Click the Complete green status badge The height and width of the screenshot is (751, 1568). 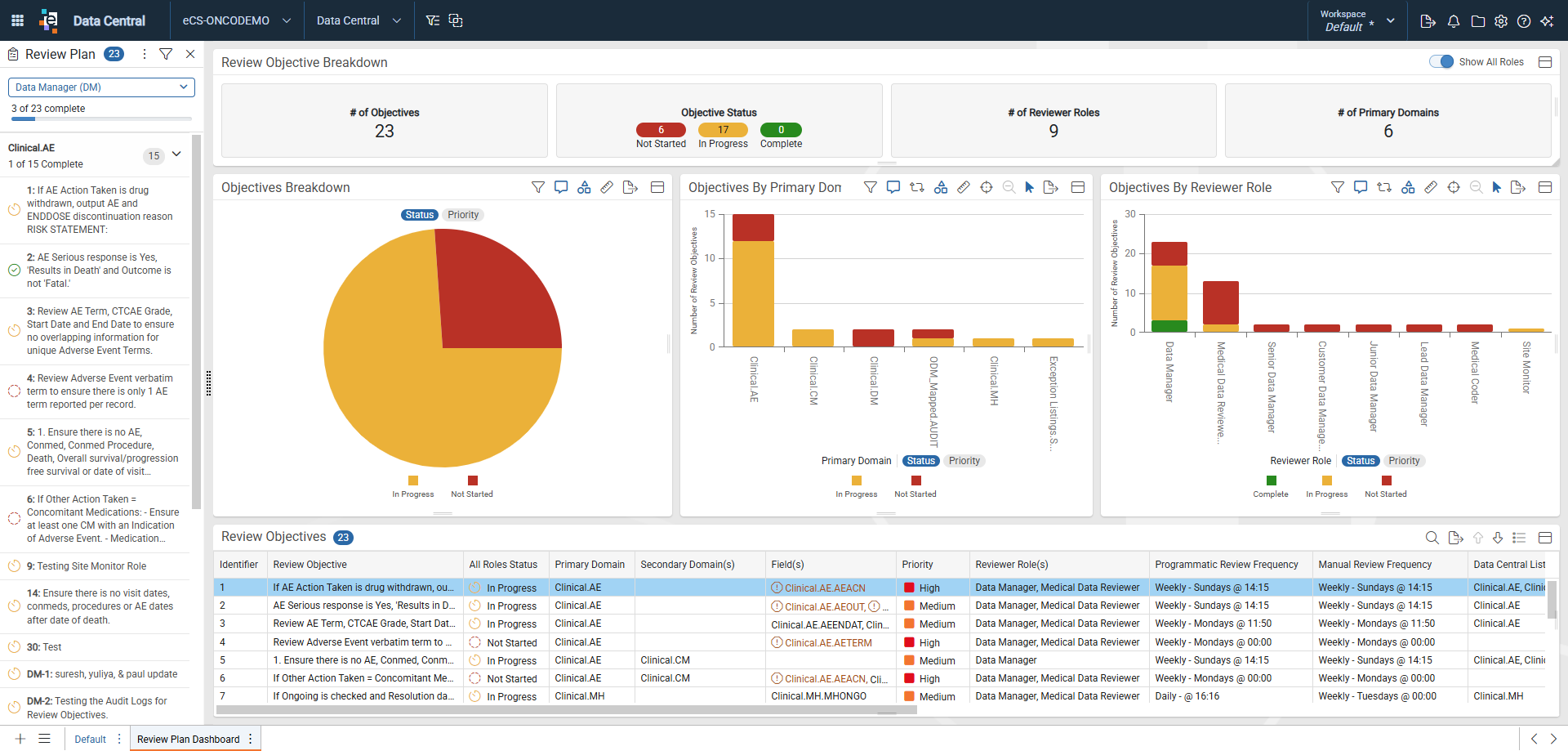point(781,130)
